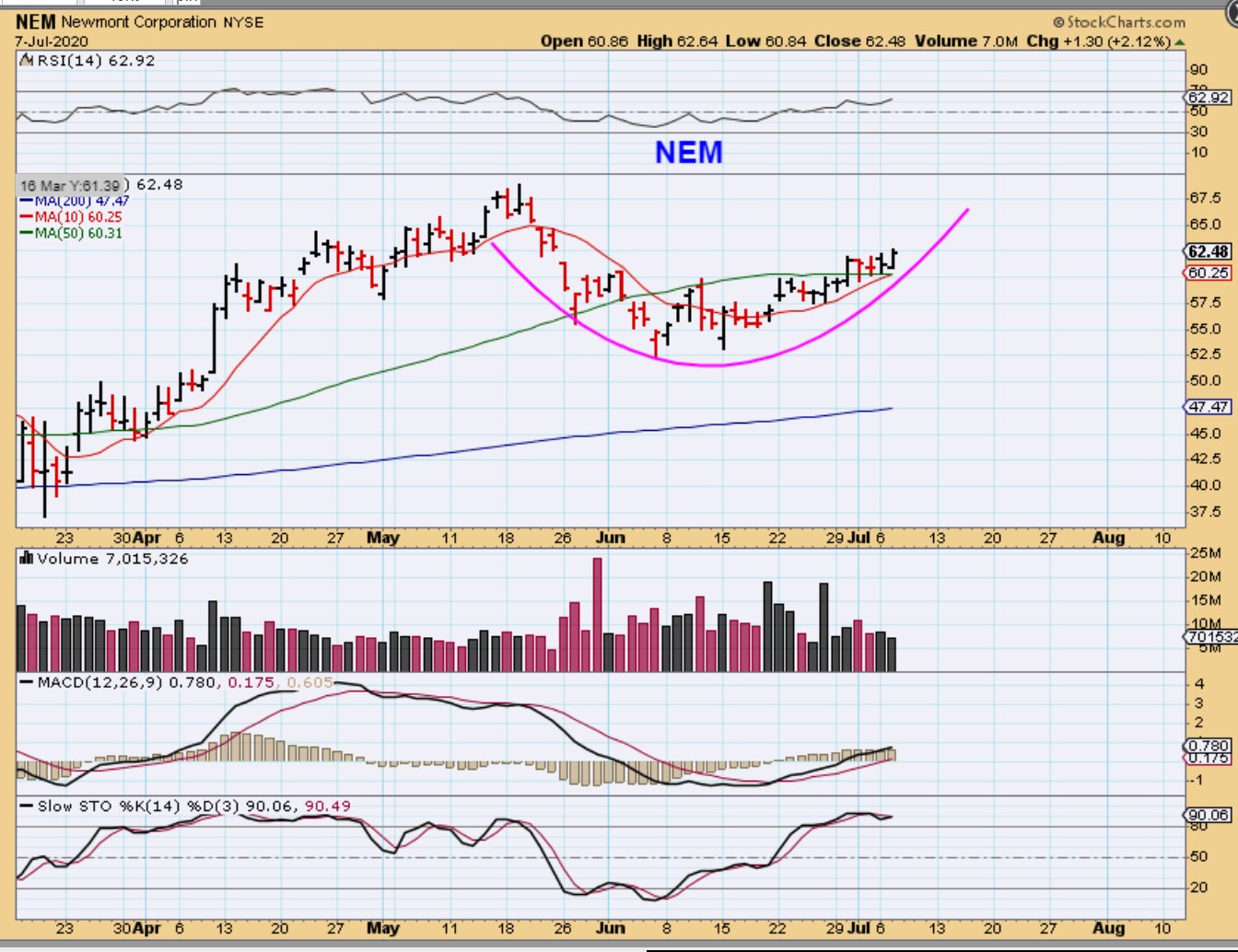1238x952 pixels.
Task: Click the 20M volume axis label
Action: click(1206, 577)
